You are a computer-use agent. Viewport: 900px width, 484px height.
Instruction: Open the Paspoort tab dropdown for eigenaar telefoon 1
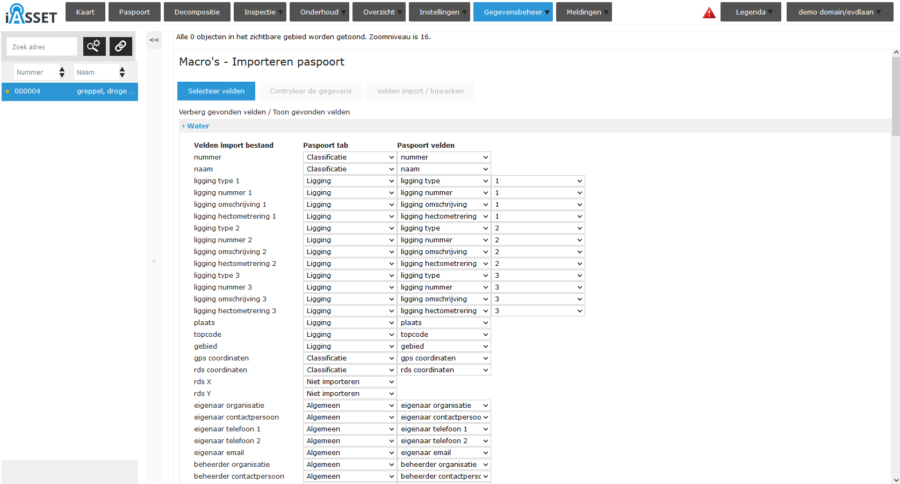350,429
